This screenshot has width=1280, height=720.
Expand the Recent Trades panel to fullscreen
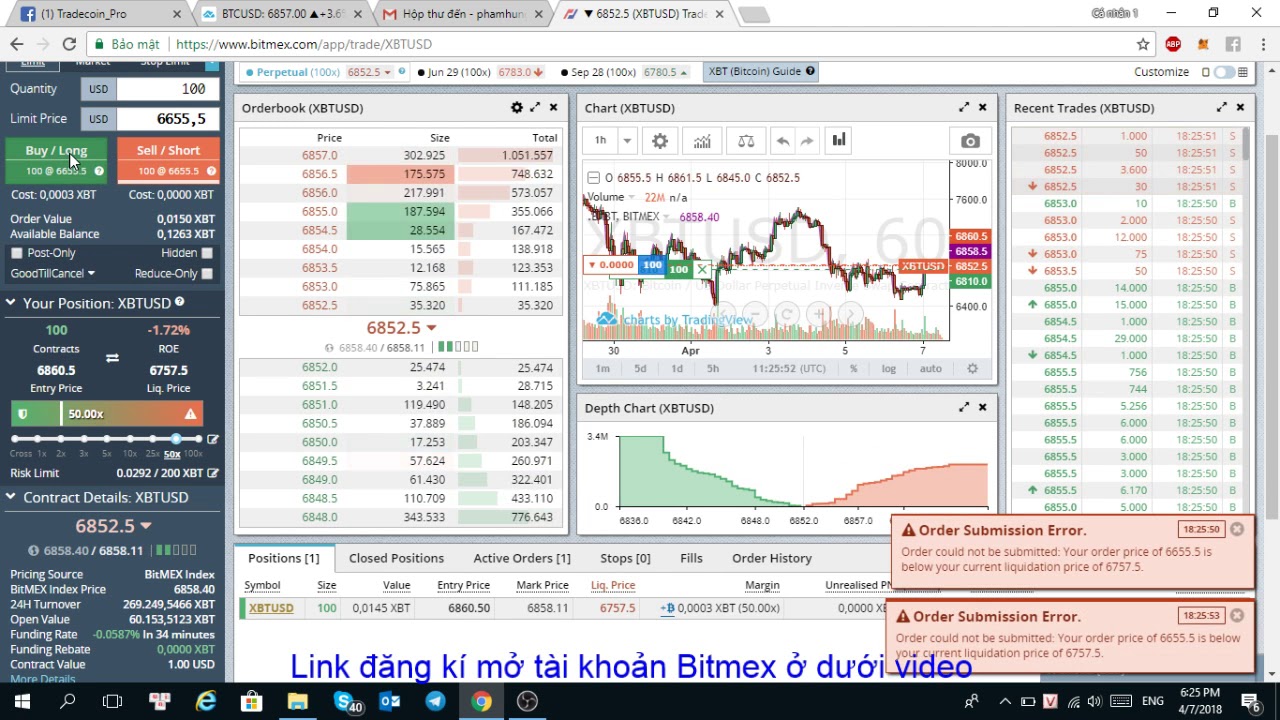(1222, 108)
